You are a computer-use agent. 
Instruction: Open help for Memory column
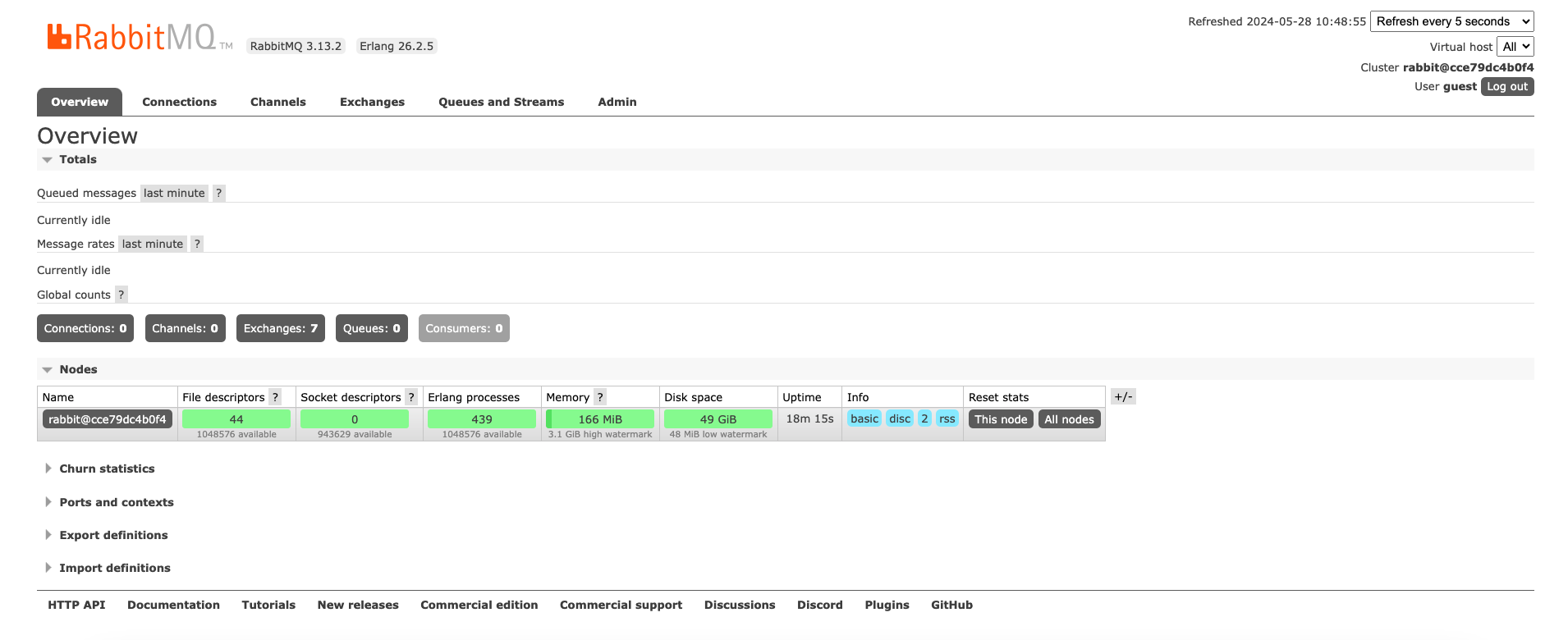[600, 397]
